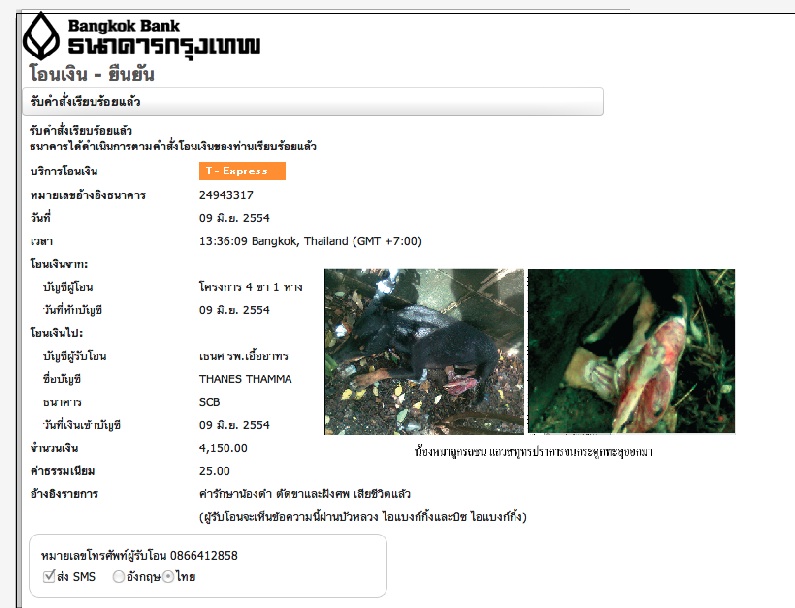Click the recipient phone number 0866412858
795x608 pixels.
point(204,556)
